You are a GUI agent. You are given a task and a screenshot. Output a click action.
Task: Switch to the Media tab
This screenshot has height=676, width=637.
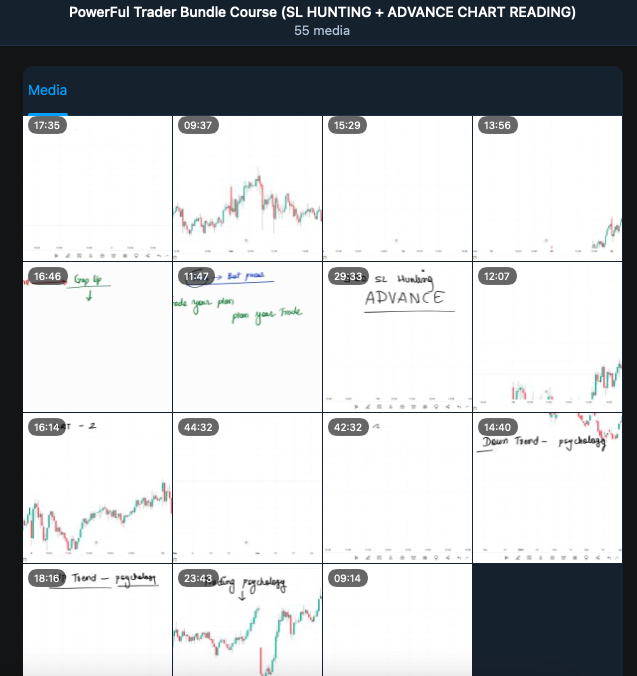48,91
